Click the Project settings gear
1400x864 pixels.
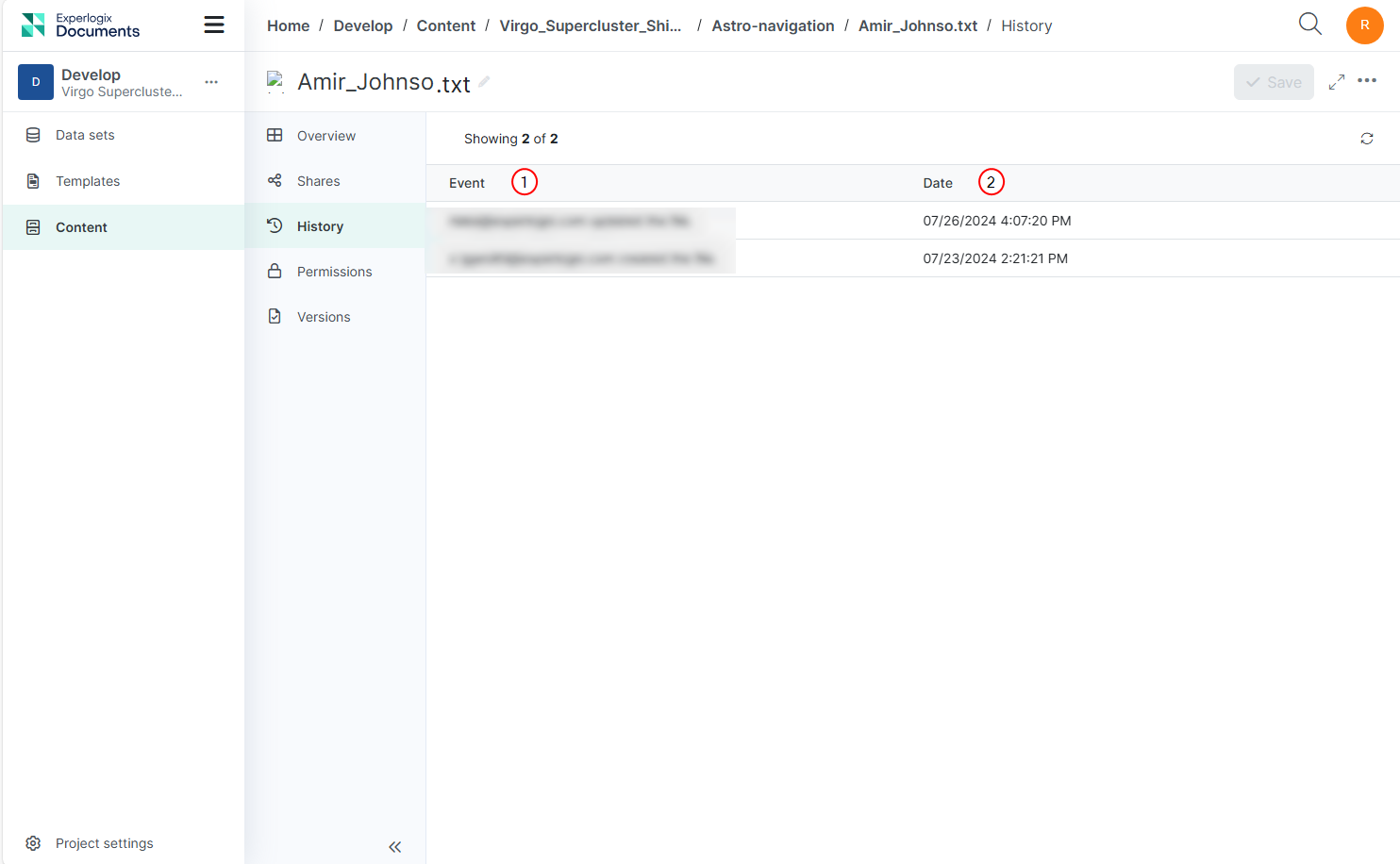(33, 843)
